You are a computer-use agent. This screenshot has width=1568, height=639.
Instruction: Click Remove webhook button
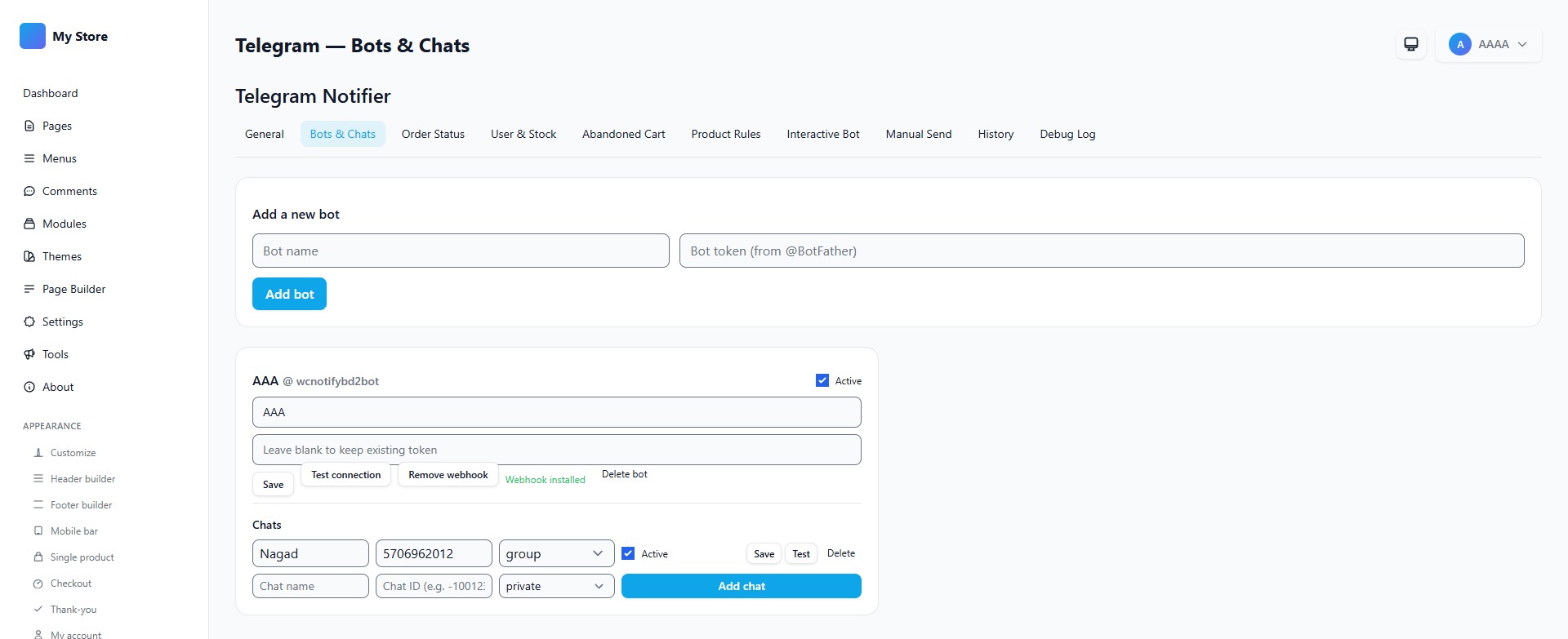[x=448, y=474]
